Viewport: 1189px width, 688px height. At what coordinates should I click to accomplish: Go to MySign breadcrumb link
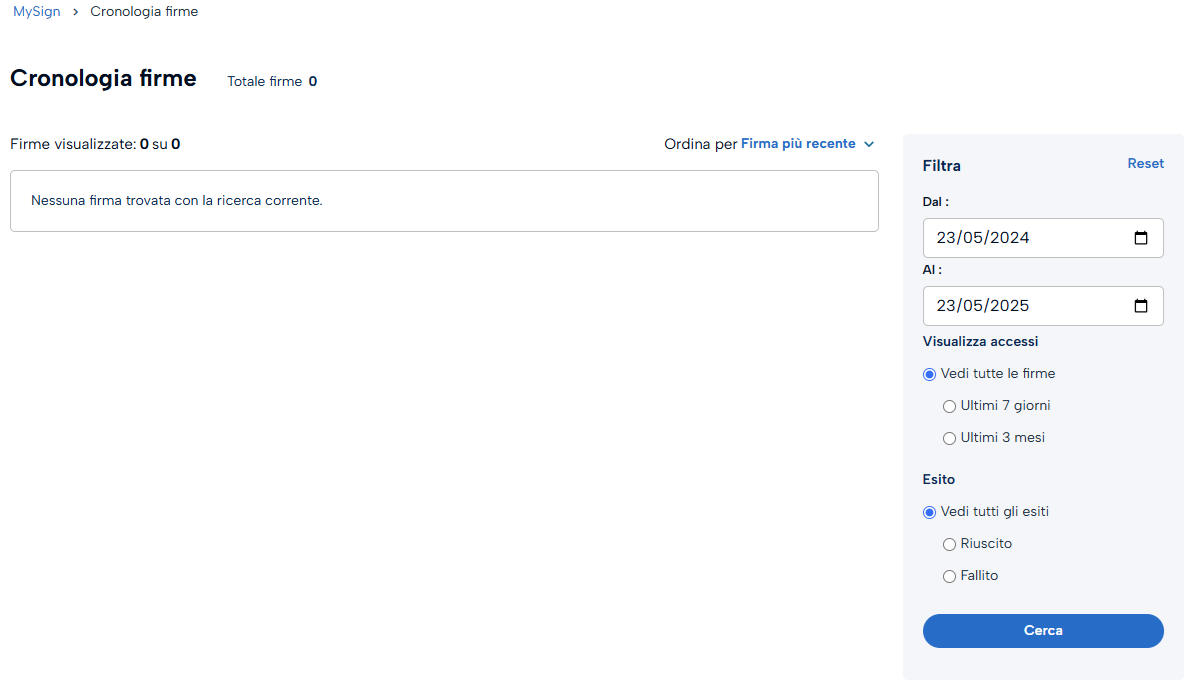coord(36,12)
